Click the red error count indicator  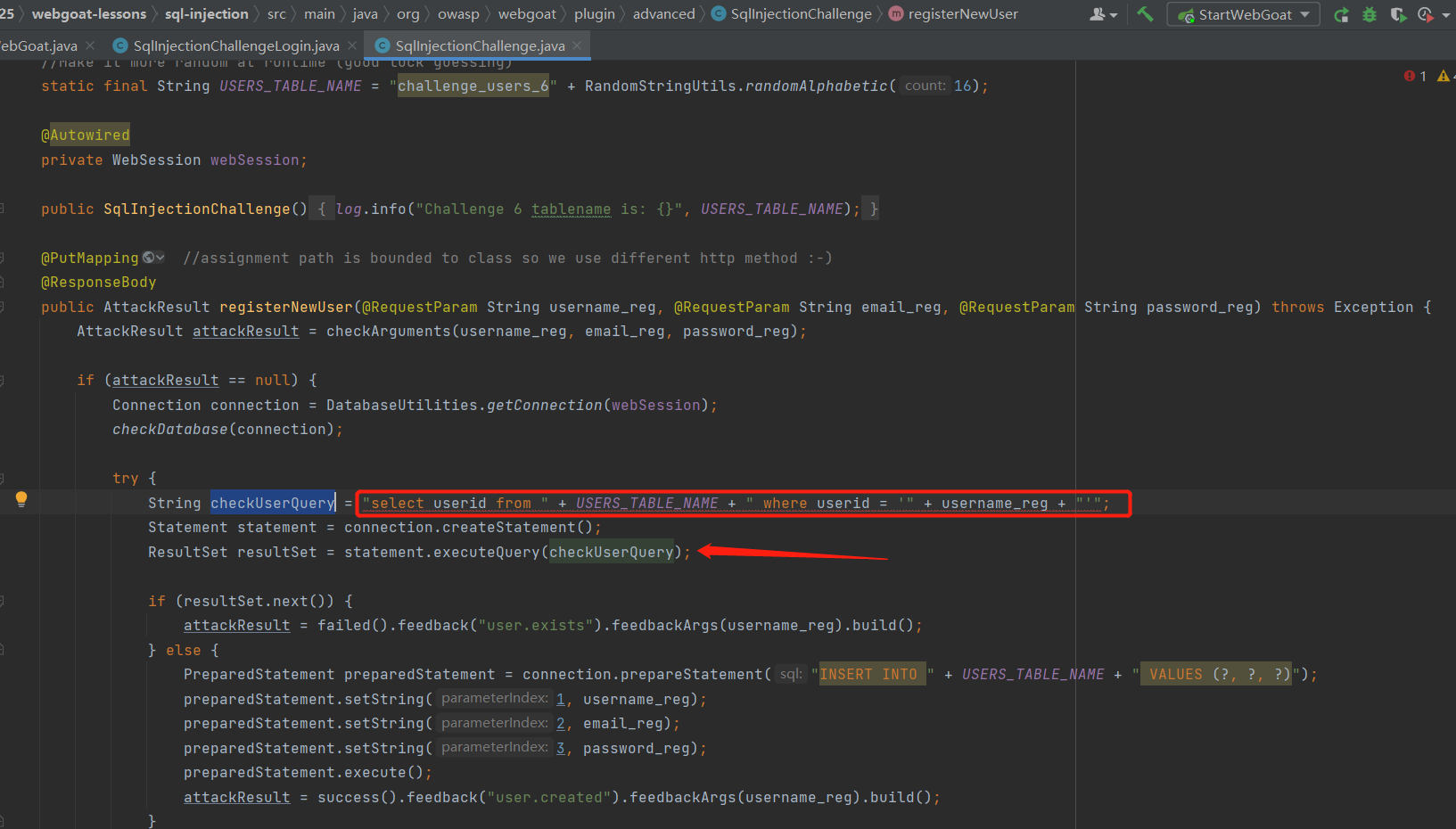pyautogui.click(x=1416, y=76)
